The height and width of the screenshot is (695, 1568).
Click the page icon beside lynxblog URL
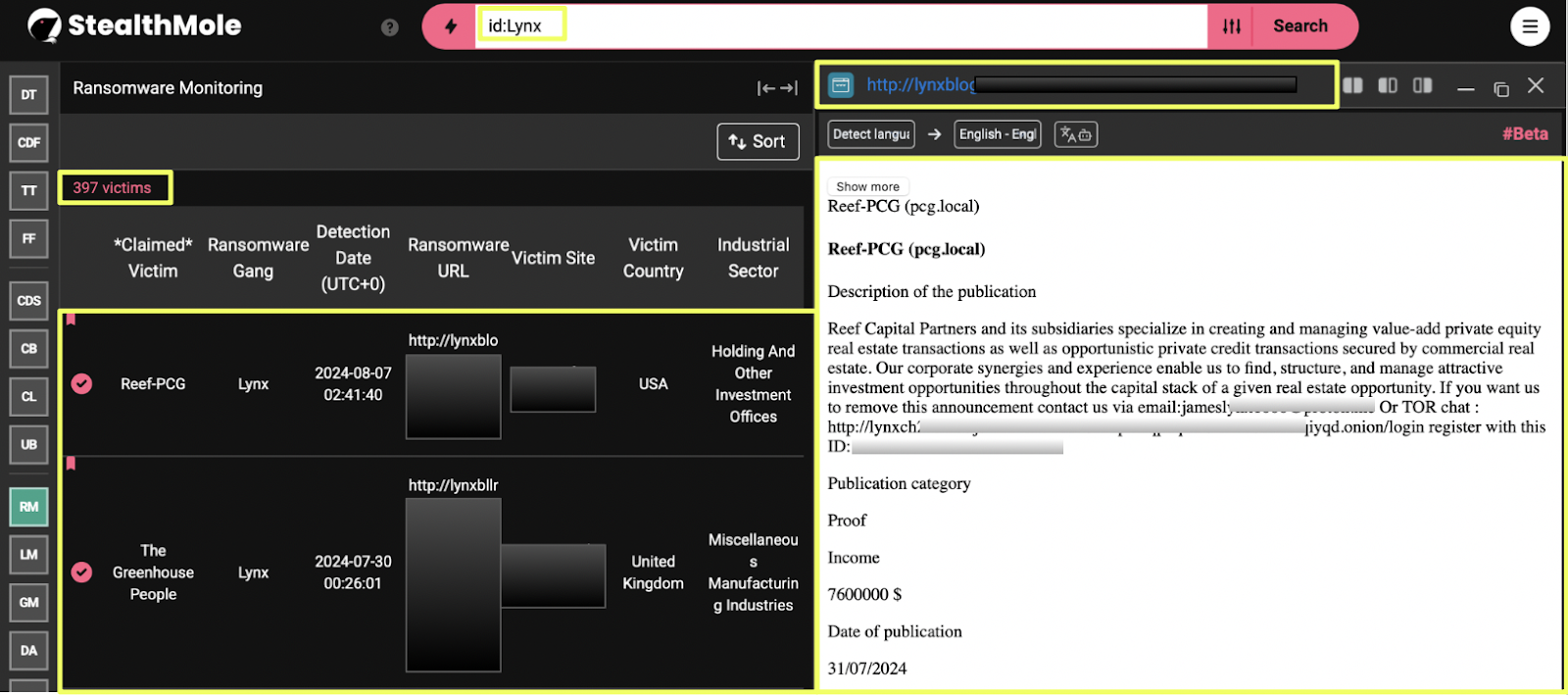click(841, 85)
